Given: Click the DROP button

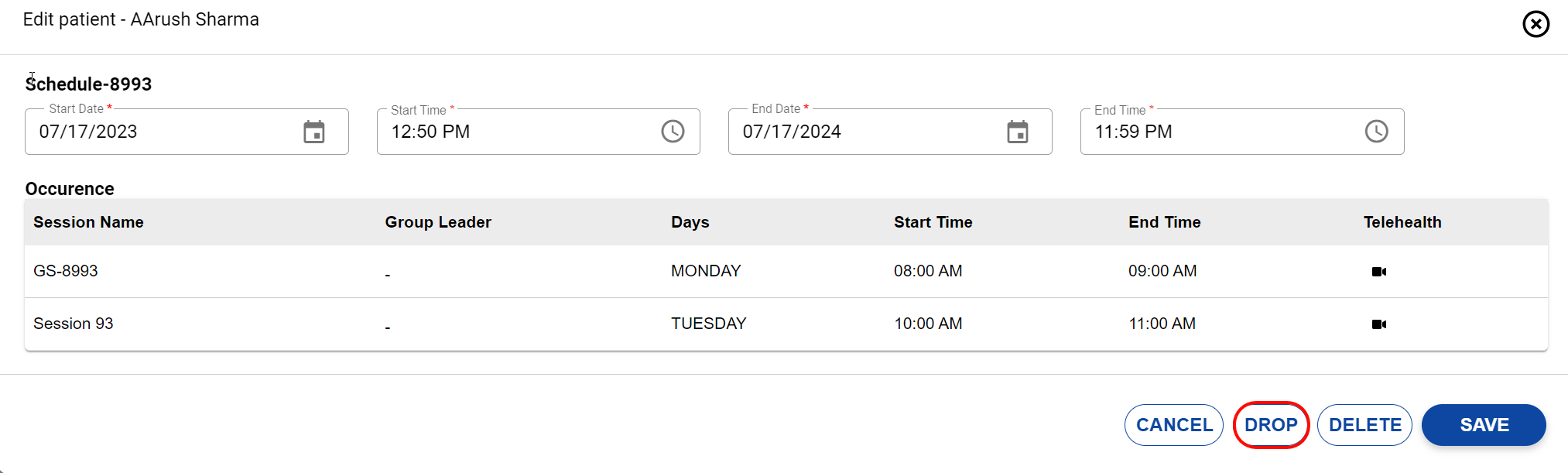Looking at the screenshot, I should tap(1270, 425).
